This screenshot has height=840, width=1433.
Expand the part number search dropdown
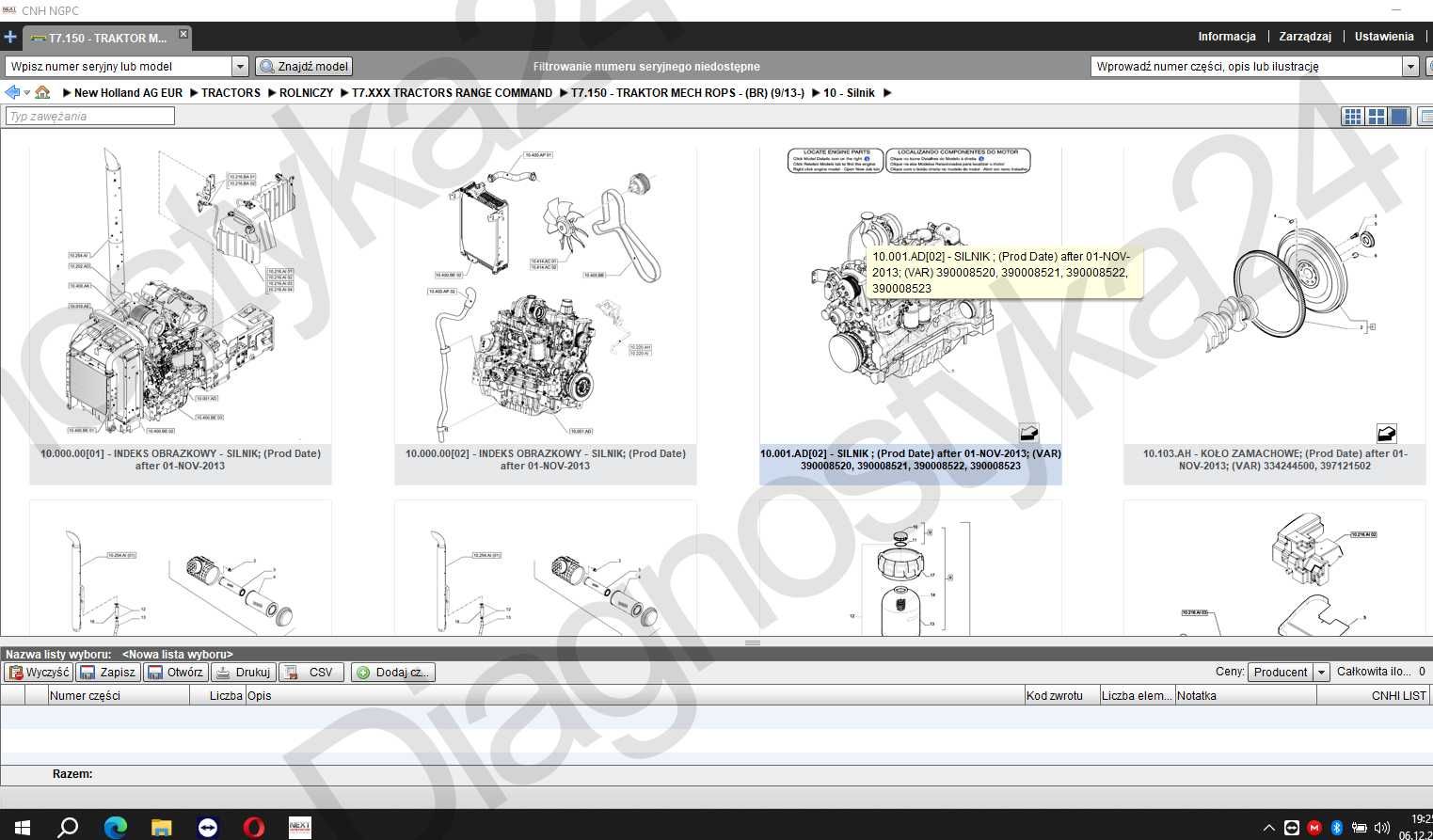click(1410, 66)
